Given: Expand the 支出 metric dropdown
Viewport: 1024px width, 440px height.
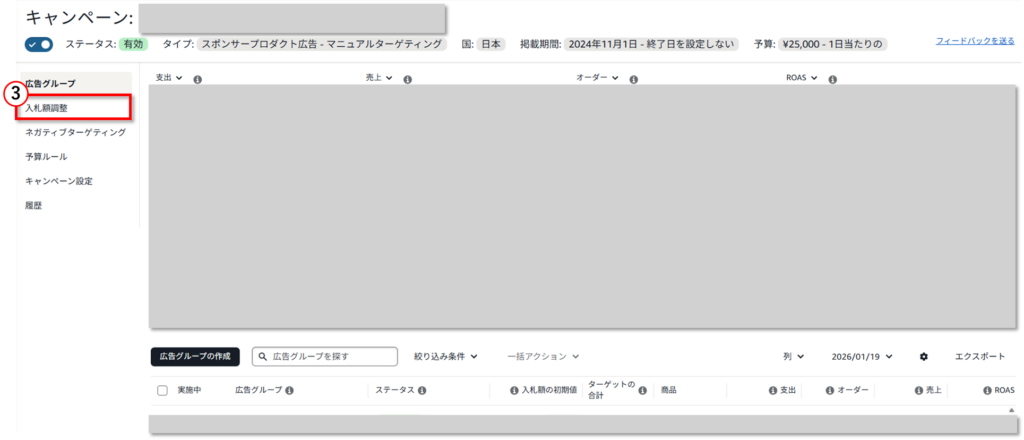Looking at the screenshot, I should pos(168,78).
